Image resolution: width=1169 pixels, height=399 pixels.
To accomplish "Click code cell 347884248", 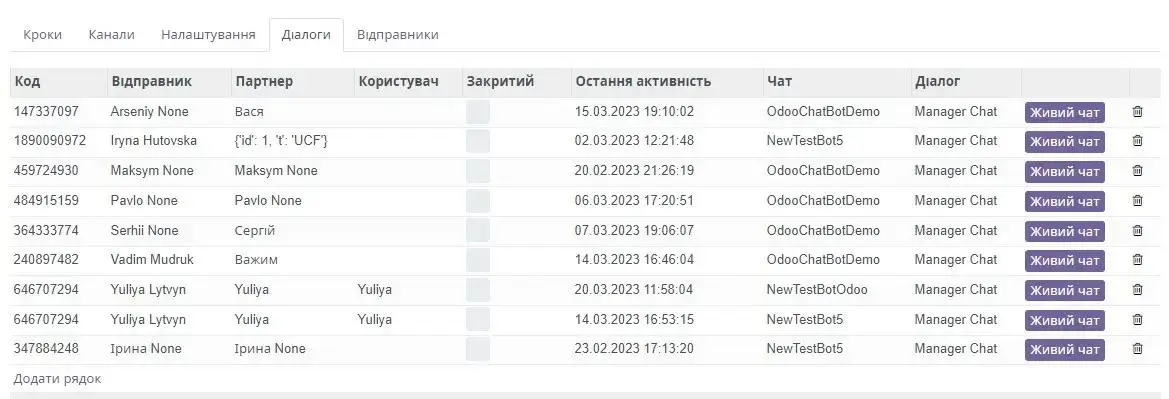I will coord(46,349).
